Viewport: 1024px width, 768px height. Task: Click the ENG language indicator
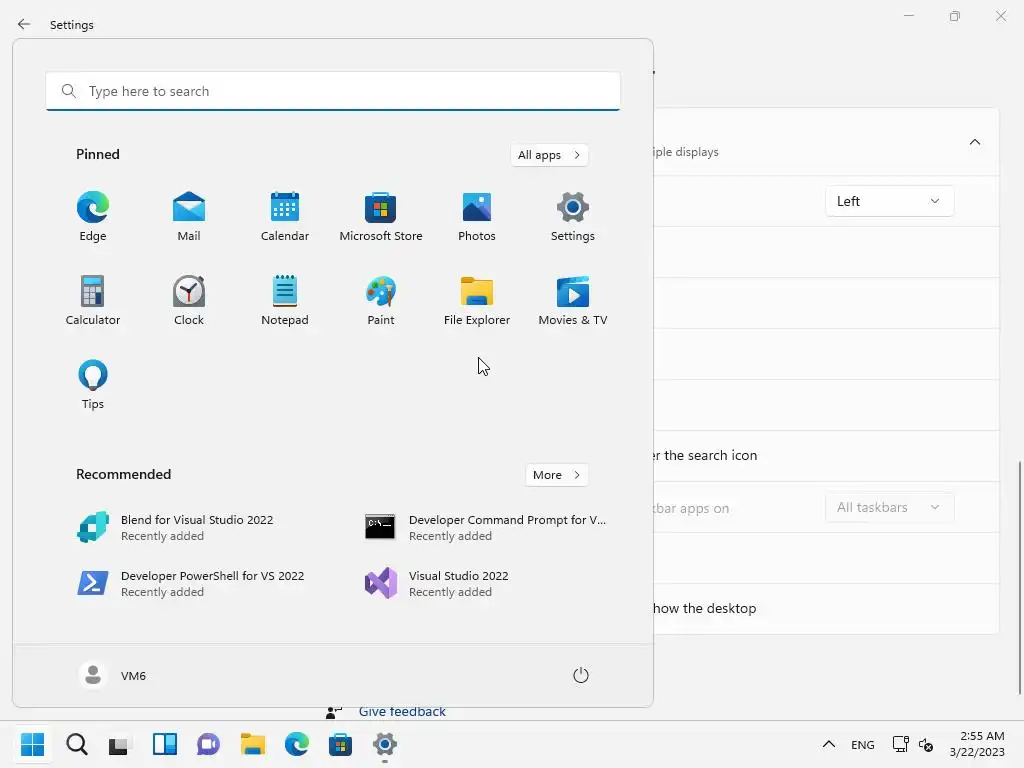click(863, 744)
